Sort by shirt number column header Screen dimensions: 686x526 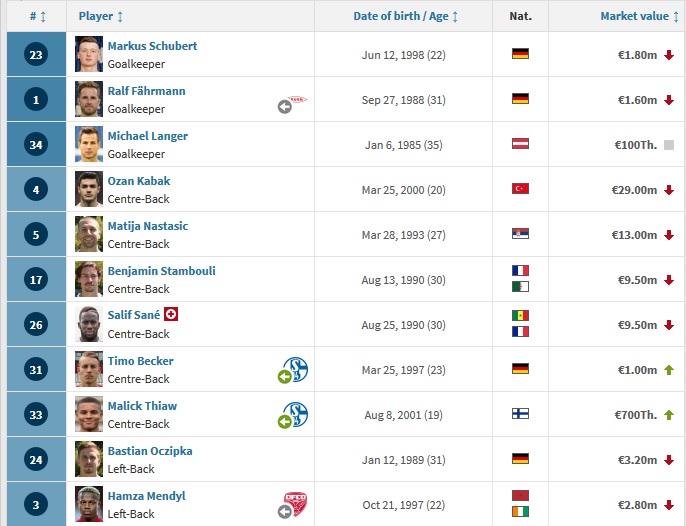[x=38, y=16]
